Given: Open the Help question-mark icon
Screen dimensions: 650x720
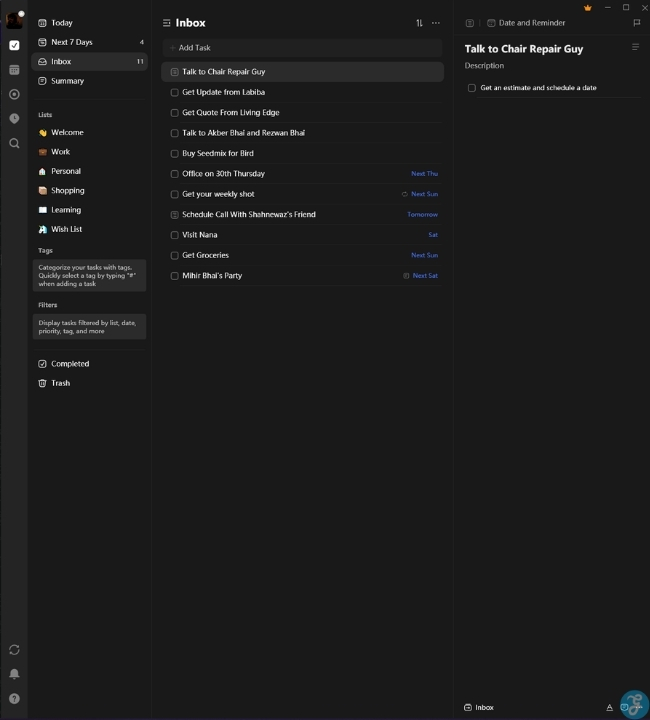Looking at the screenshot, I should tap(14, 698).
